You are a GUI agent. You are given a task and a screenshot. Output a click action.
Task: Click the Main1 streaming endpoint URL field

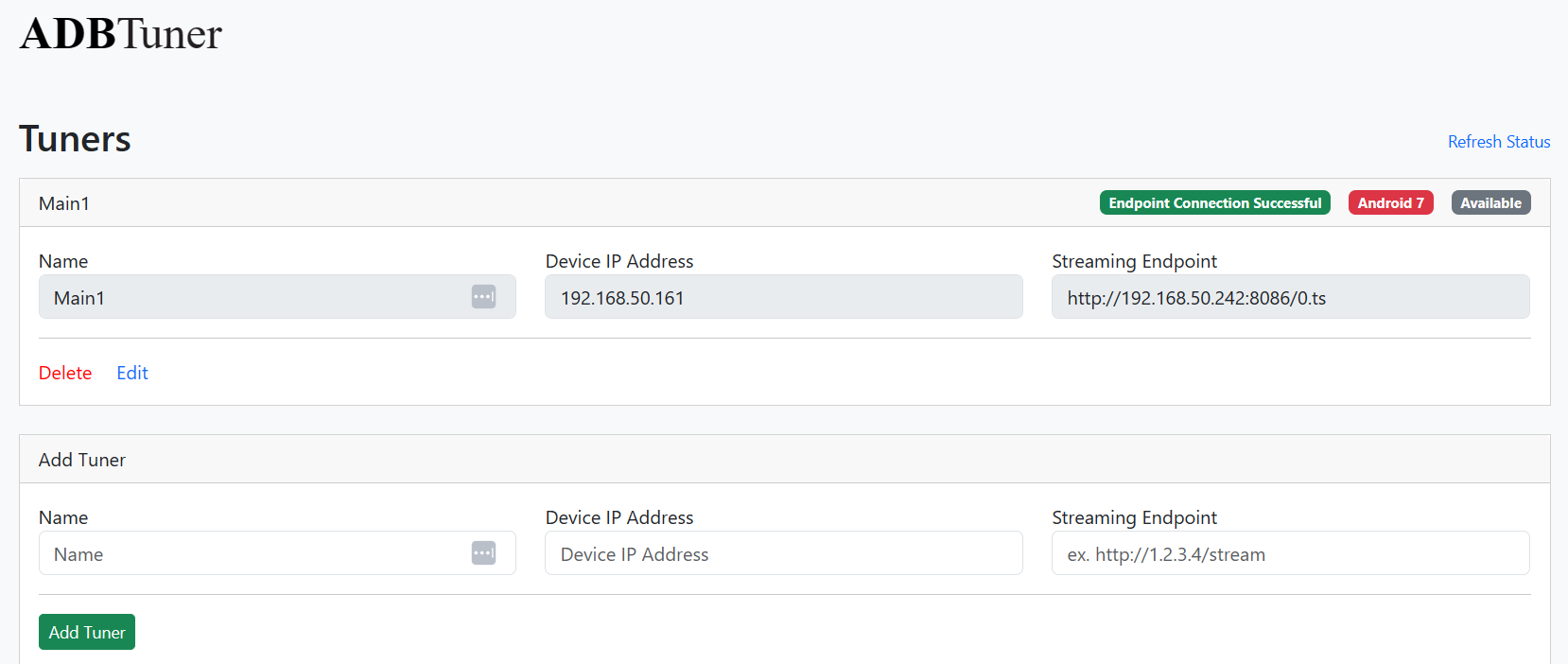point(1290,298)
